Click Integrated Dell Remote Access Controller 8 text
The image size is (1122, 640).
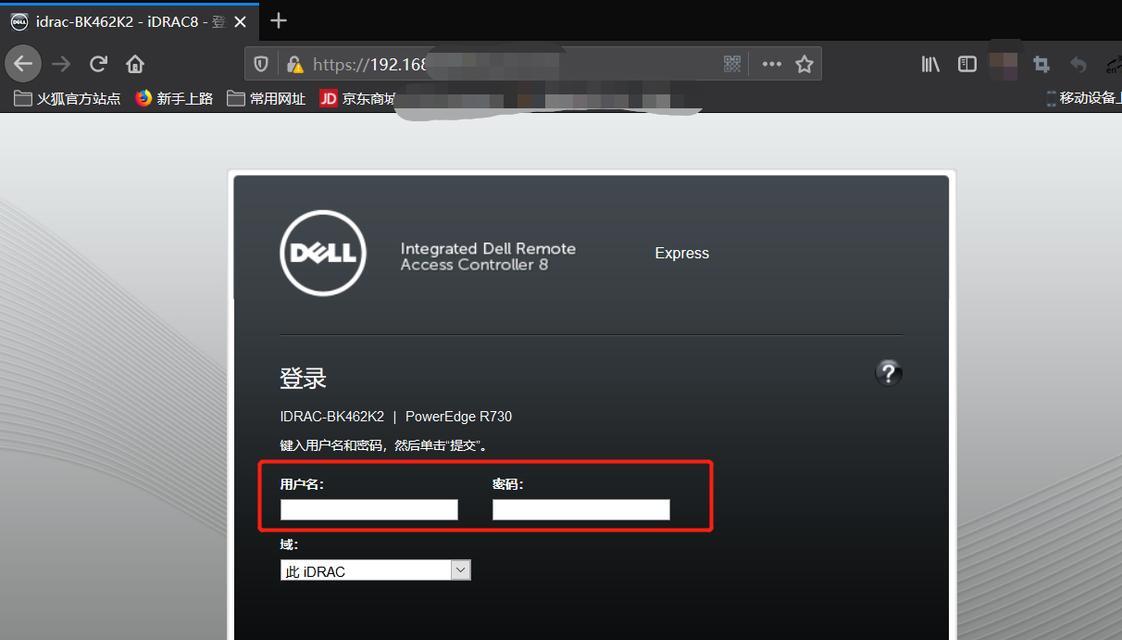[x=488, y=256]
